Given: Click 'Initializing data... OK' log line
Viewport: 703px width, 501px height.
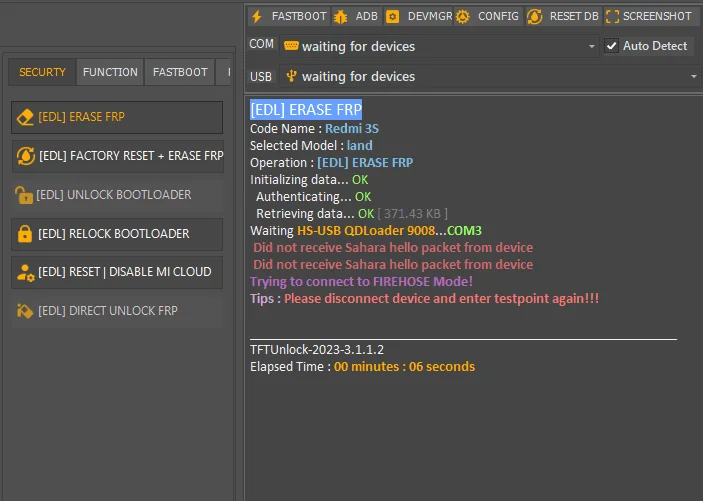Looking at the screenshot, I should click(309, 179).
